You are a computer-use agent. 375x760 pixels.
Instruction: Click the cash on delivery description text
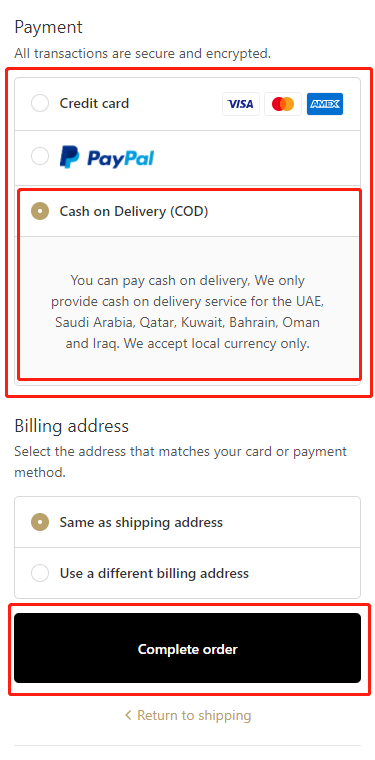point(188,312)
